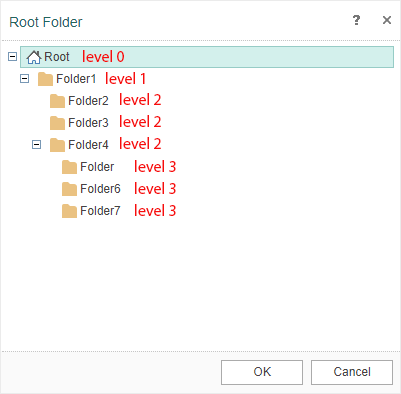Select the Folder7 tree item
Image resolution: width=401 pixels, height=394 pixels.
click(x=100, y=211)
